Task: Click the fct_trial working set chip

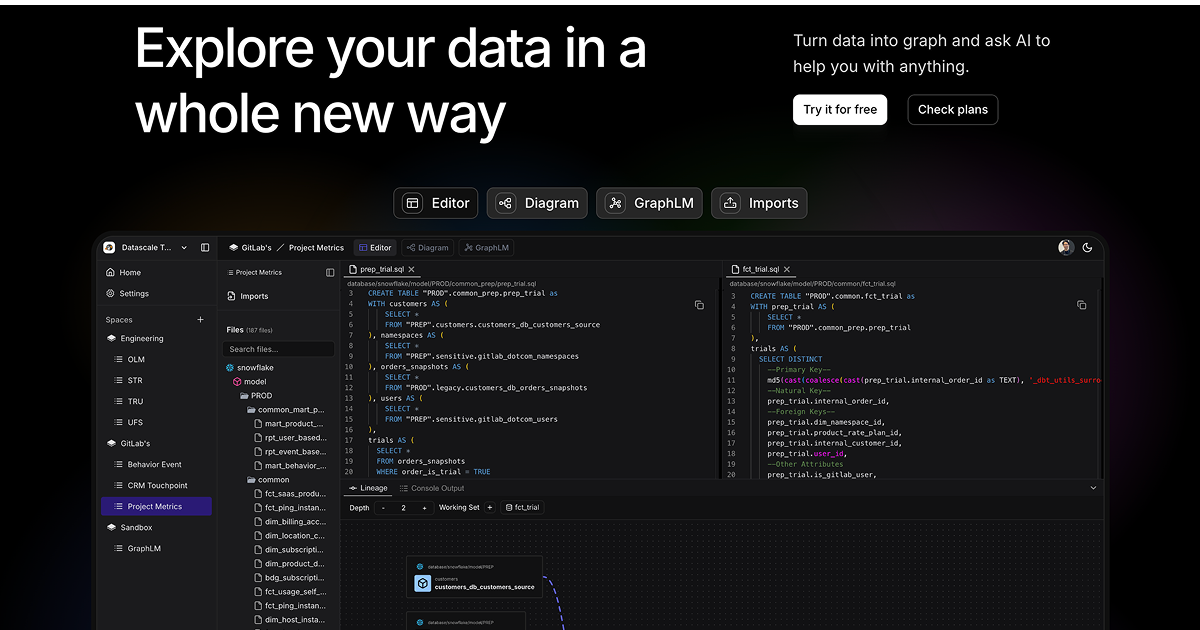Action: (x=521, y=508)
